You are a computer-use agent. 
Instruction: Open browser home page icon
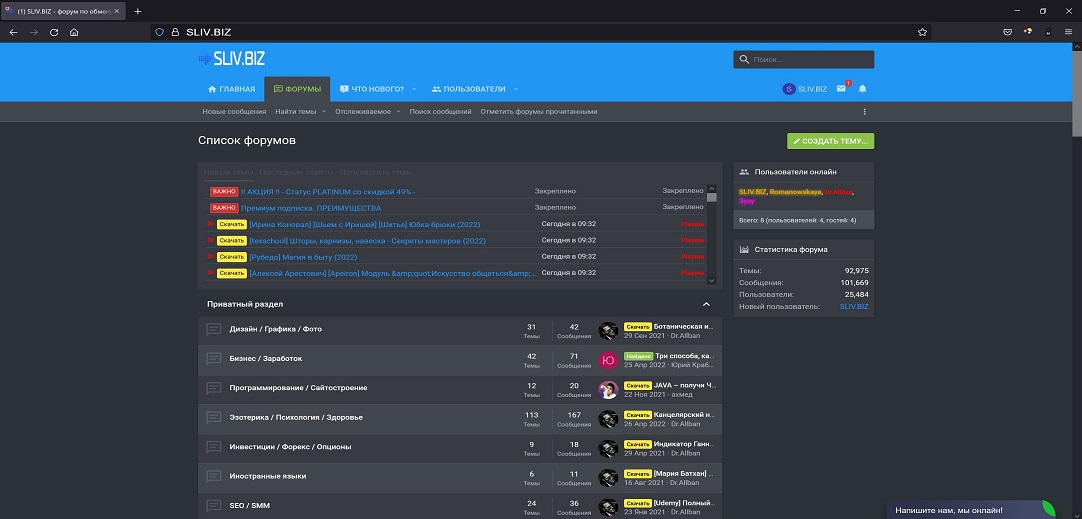pyautogui.click(x=74, y=32)
